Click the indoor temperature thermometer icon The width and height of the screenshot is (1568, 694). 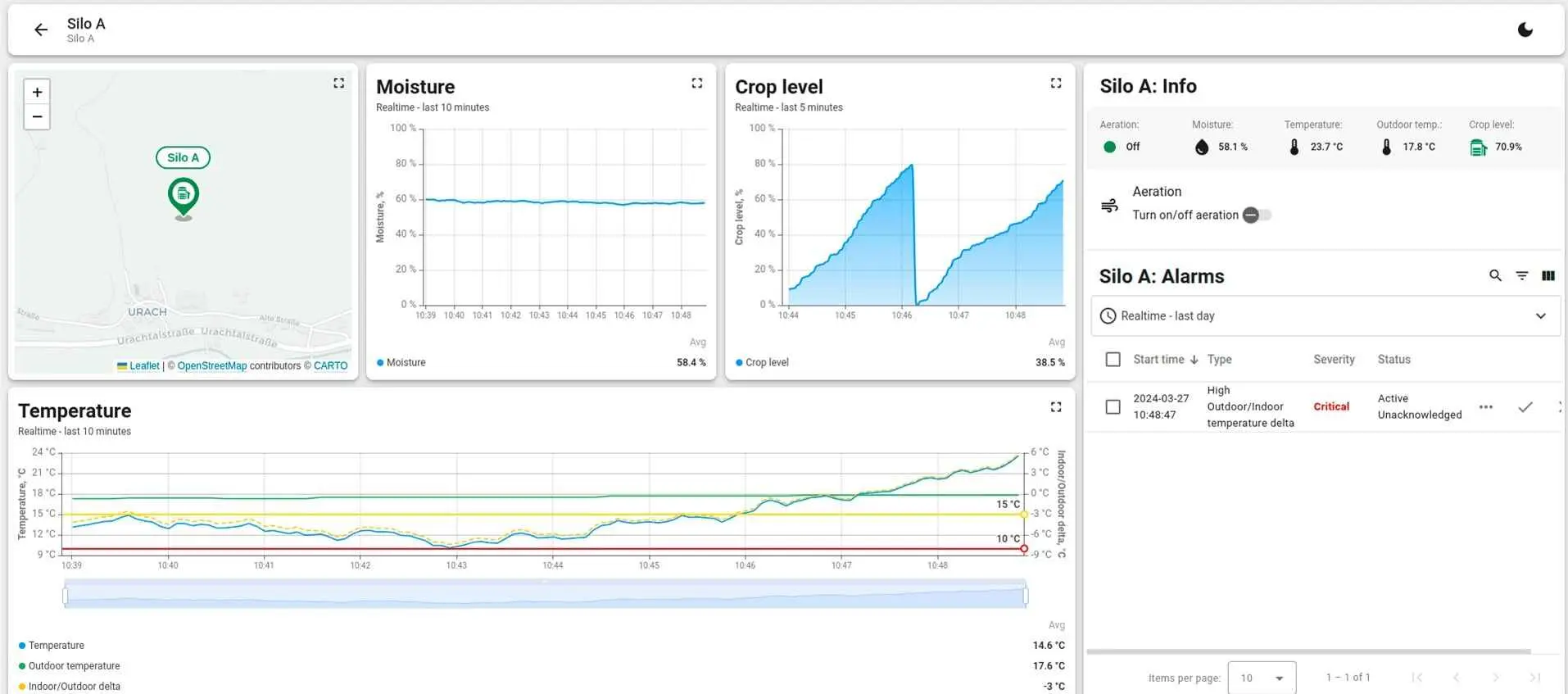1294,147
